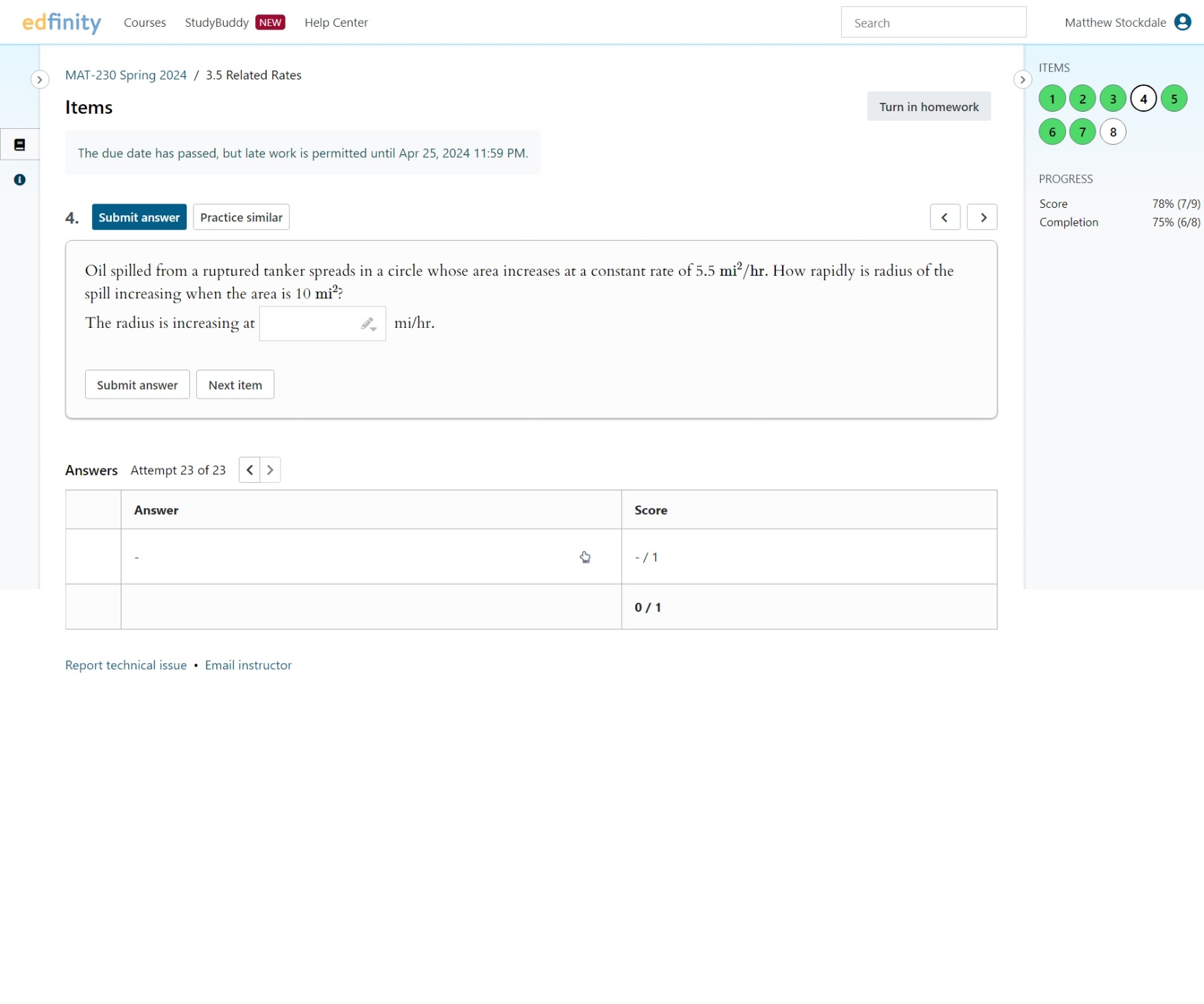Show the next attempt
This screenshot has width=1204, height=1004.
(x=270, y=470)
